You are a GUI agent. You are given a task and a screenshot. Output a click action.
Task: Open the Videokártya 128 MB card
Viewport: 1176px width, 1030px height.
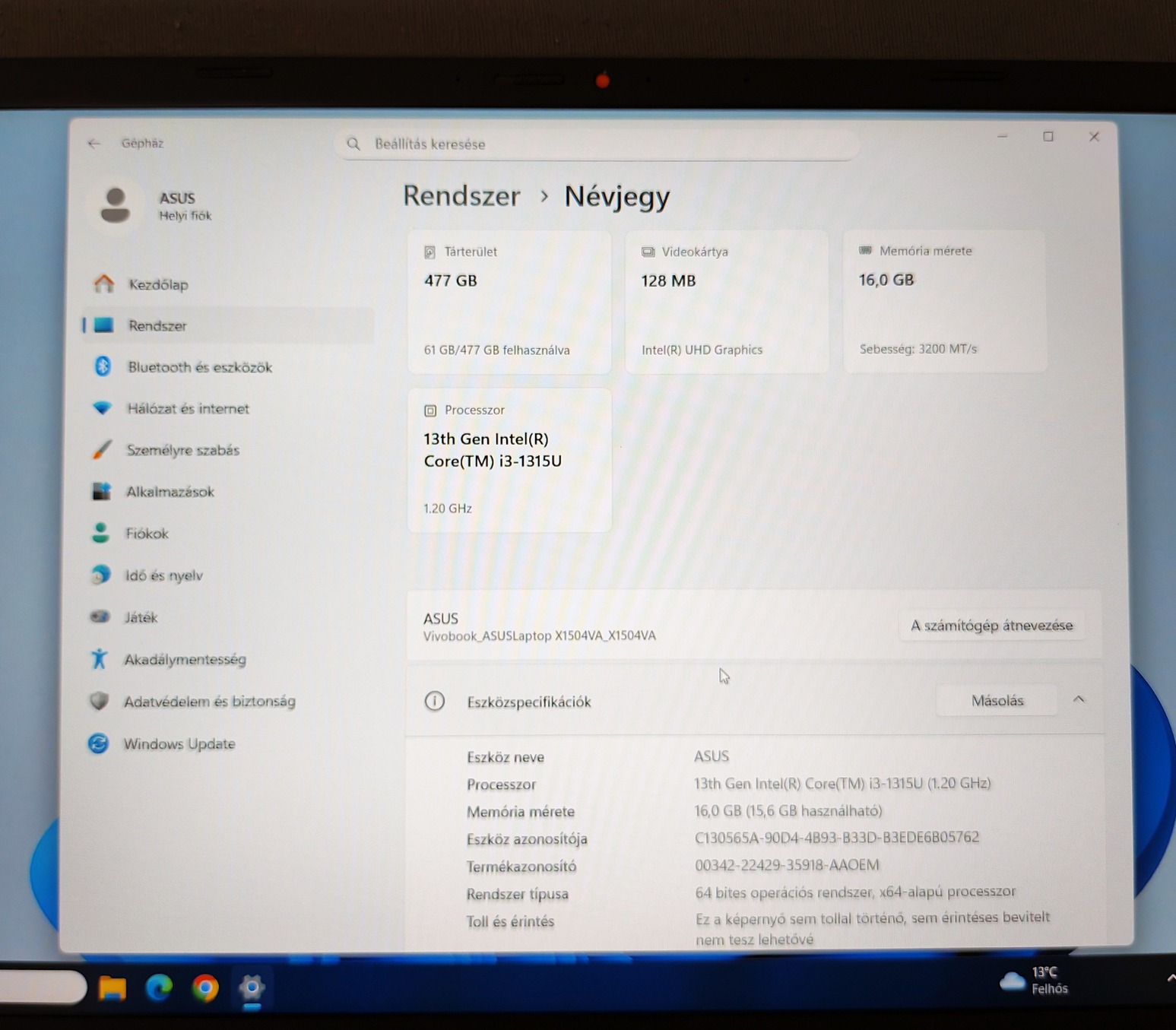point(727,303)
